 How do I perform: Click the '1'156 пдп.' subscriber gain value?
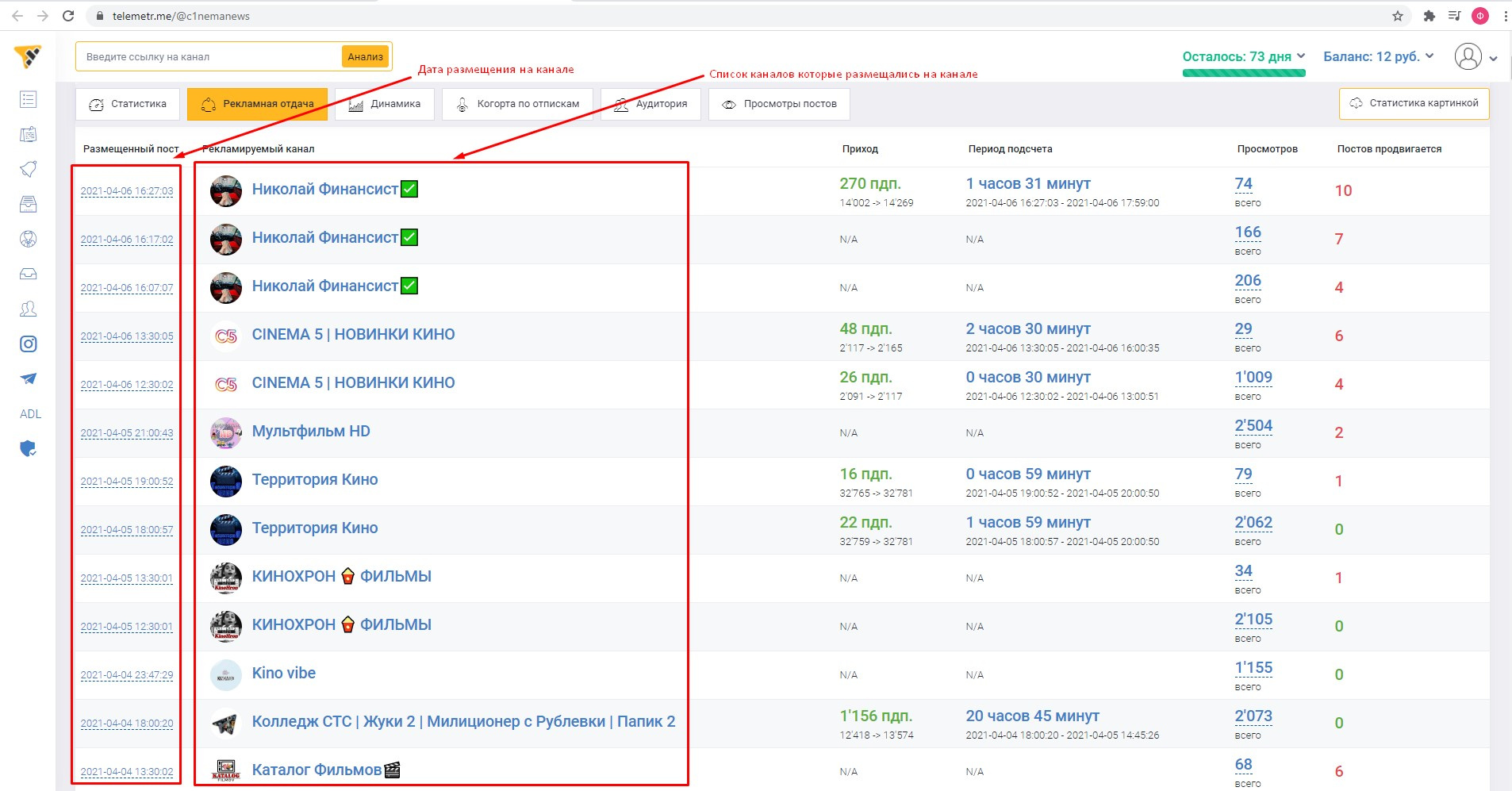tap(876, 716)
